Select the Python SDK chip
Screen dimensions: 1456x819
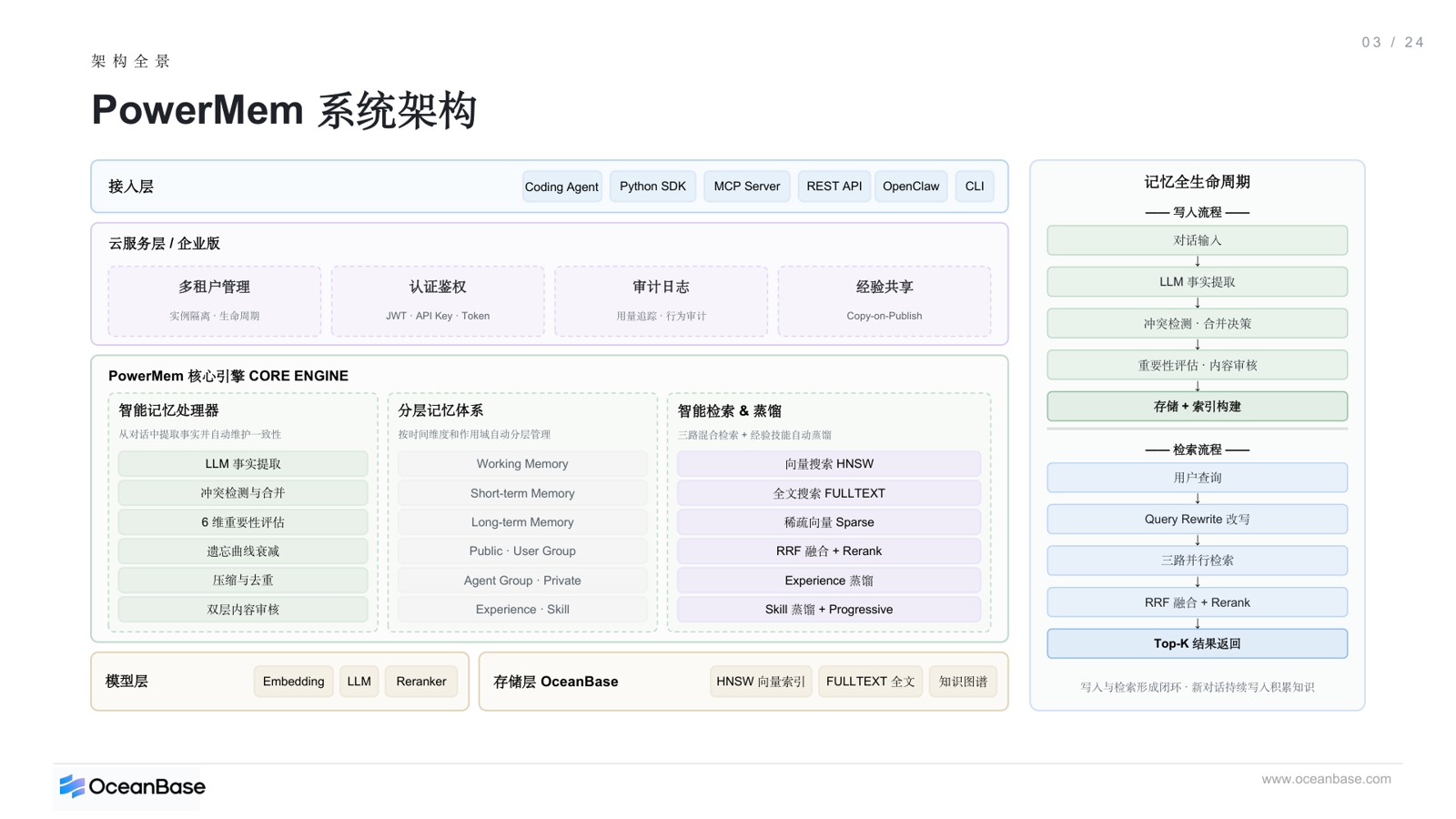(x=652, y=187)
